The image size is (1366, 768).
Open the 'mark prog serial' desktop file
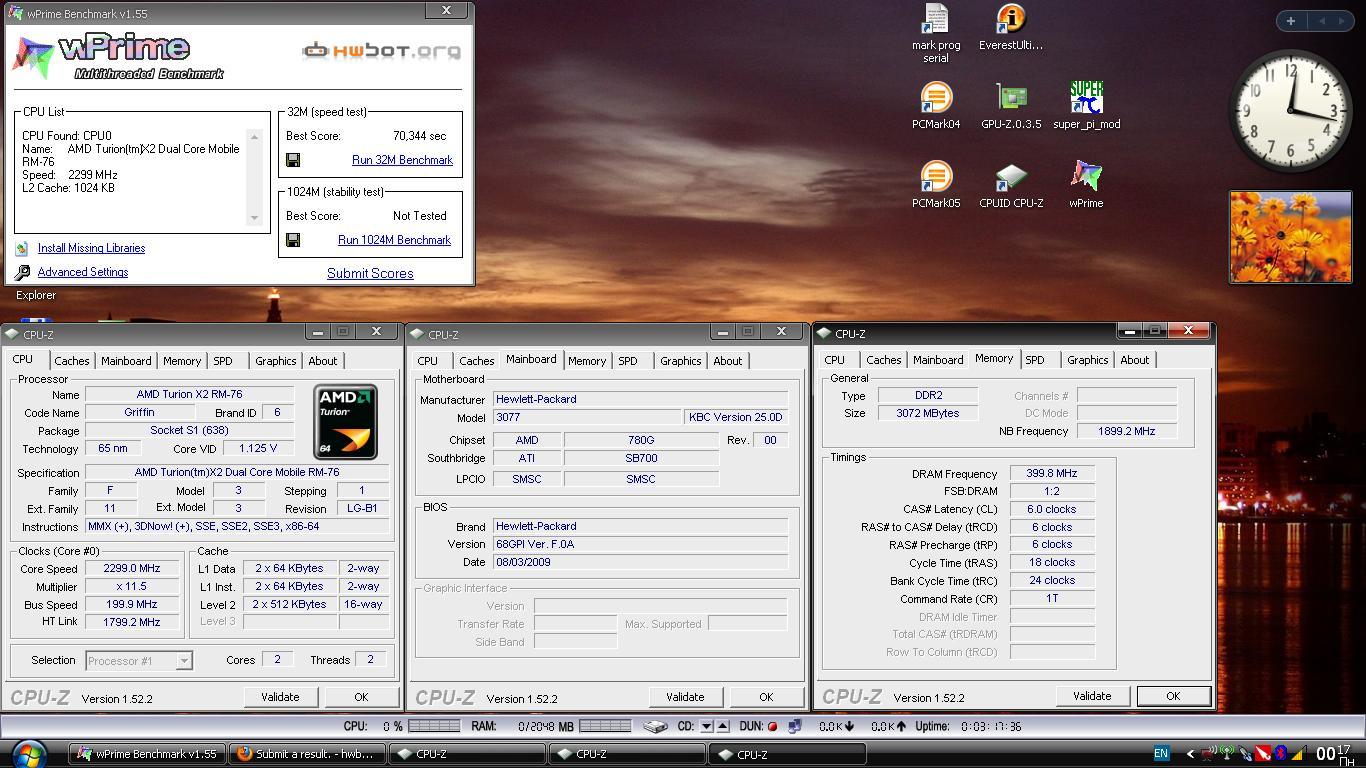936,33
